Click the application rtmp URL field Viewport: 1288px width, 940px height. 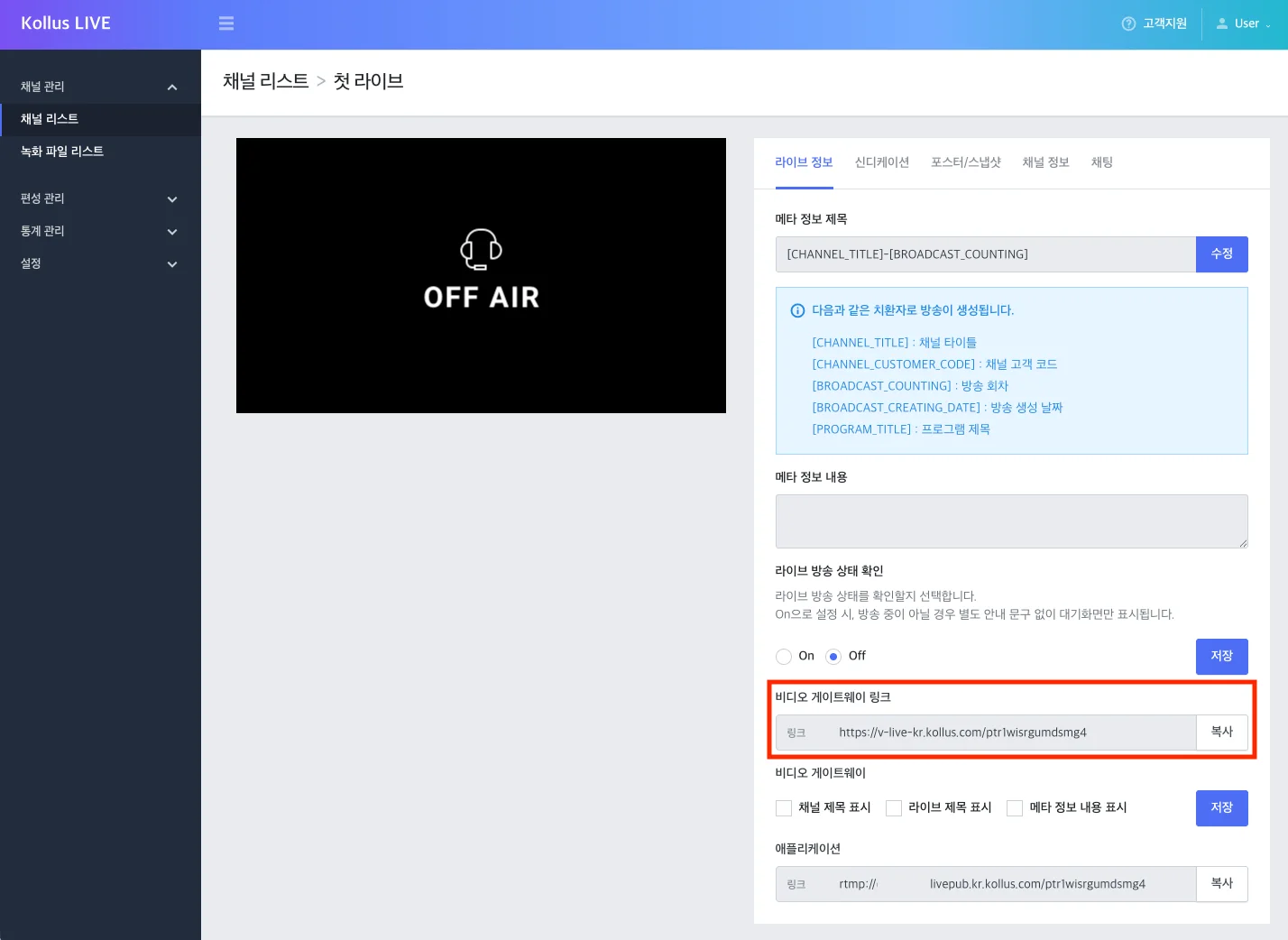click(x=986, y=884)
